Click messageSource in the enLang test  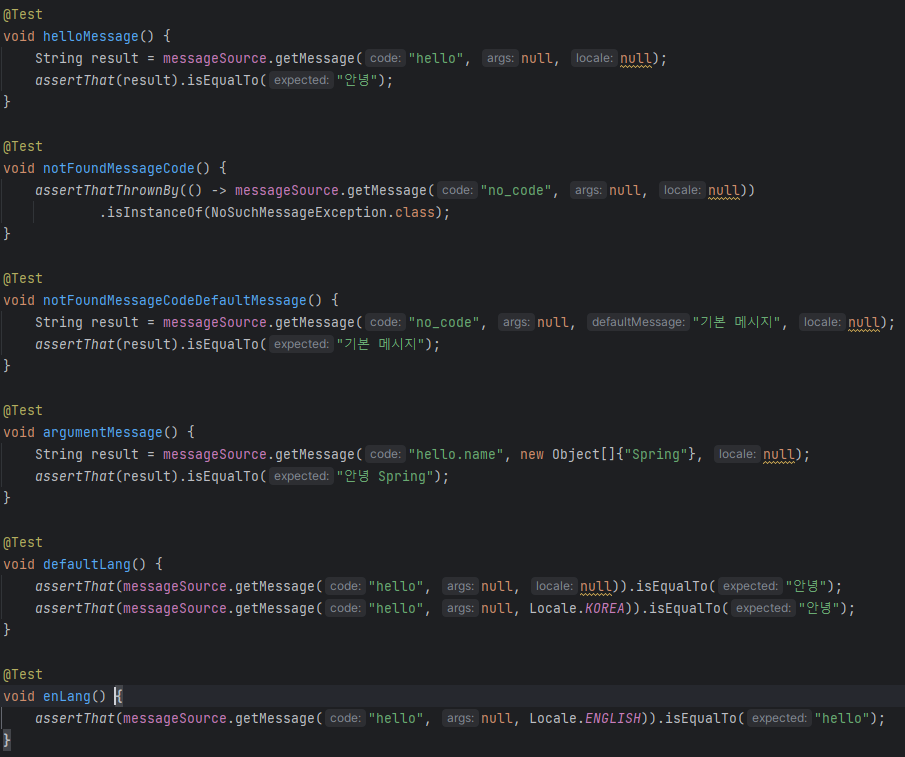(174, 719)
